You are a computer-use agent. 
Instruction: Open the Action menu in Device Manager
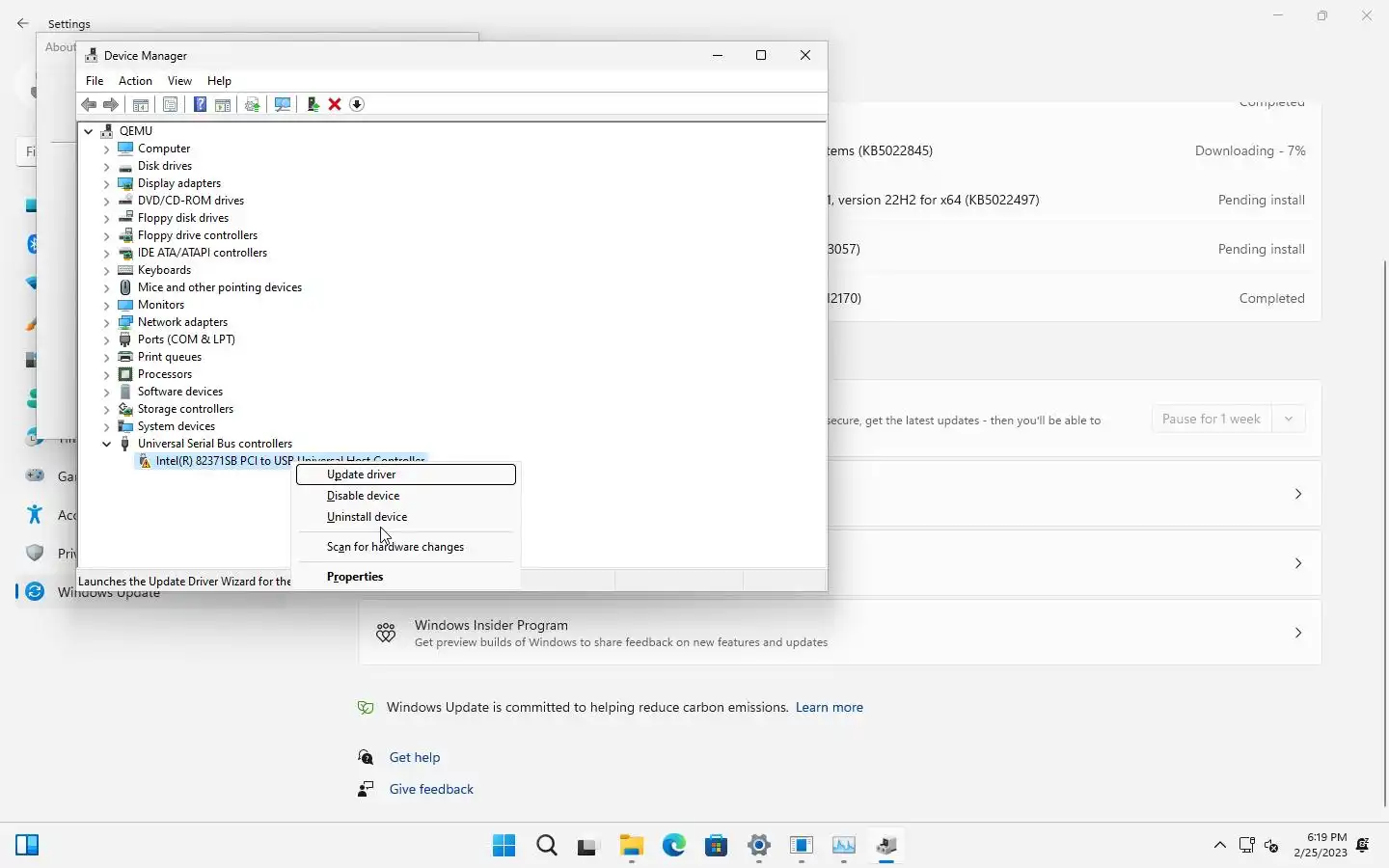[x=135, y=81]
